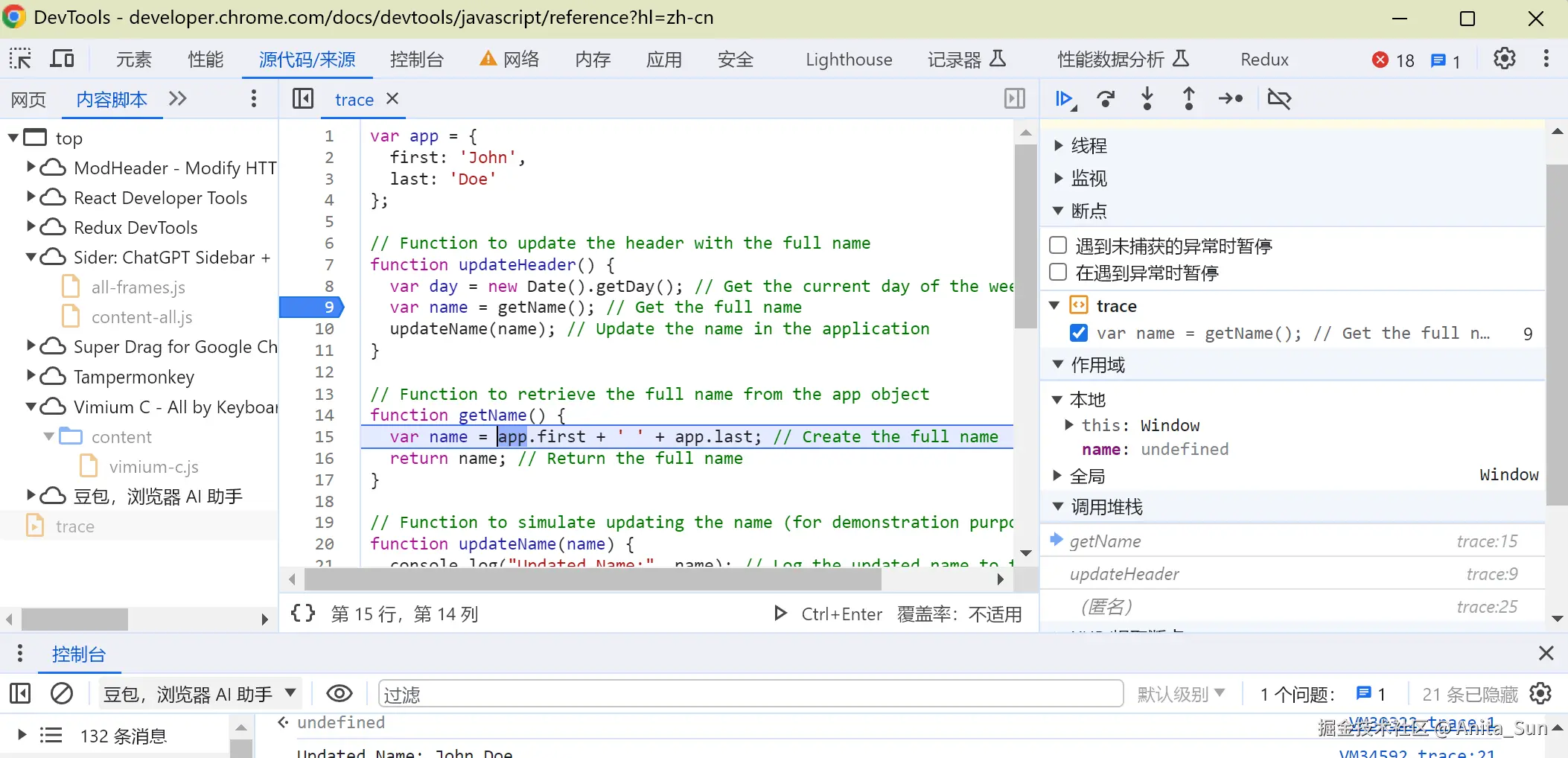Image resolution: width=1568 pixels, height=758 pixels.
Task: Open the 网络 tab
Action: point(510,60)
